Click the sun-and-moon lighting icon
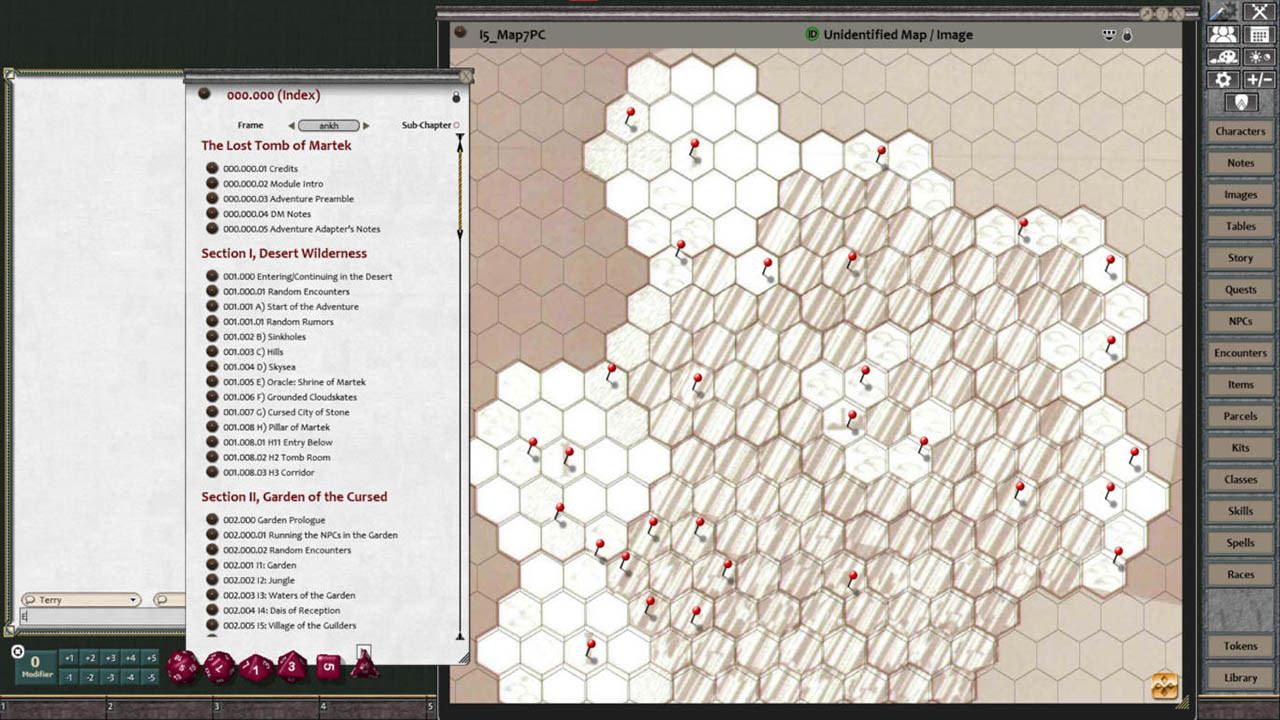 point(1259,57)
